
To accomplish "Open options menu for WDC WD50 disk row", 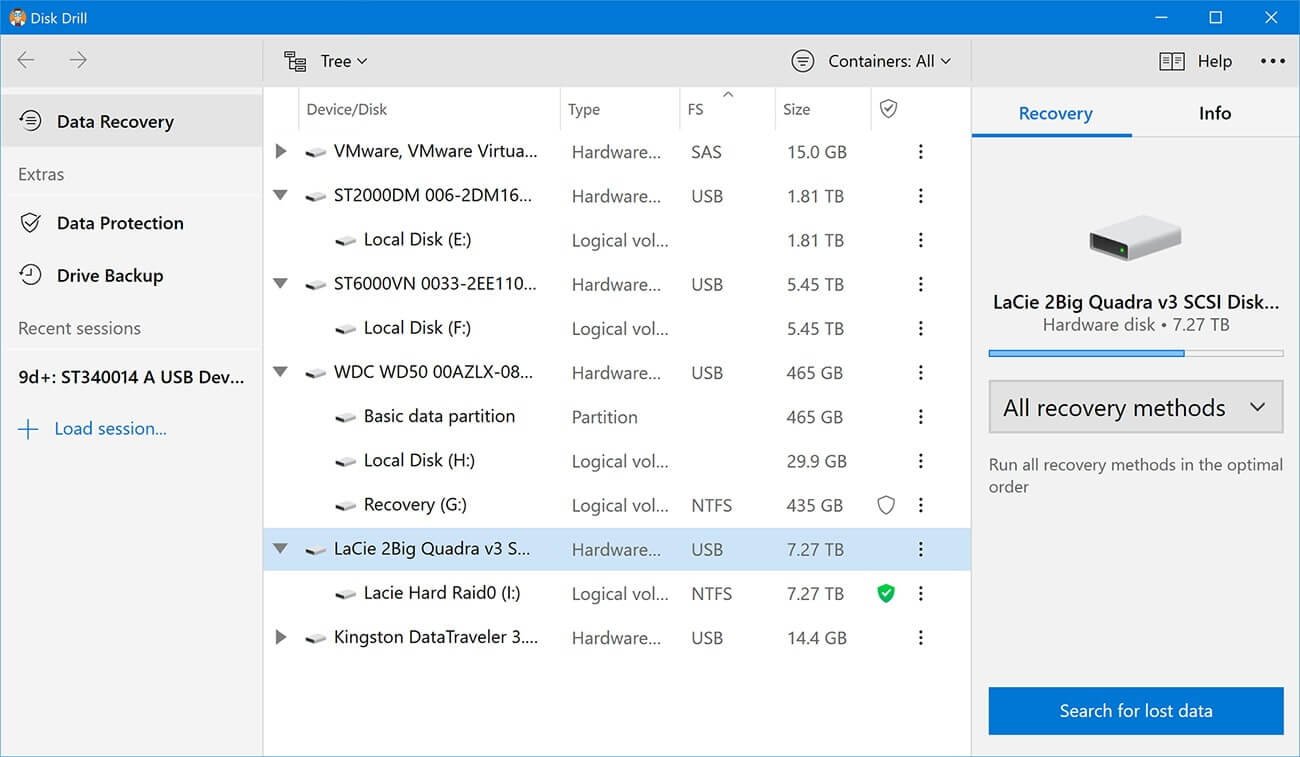I will click(x=921, y=372).
